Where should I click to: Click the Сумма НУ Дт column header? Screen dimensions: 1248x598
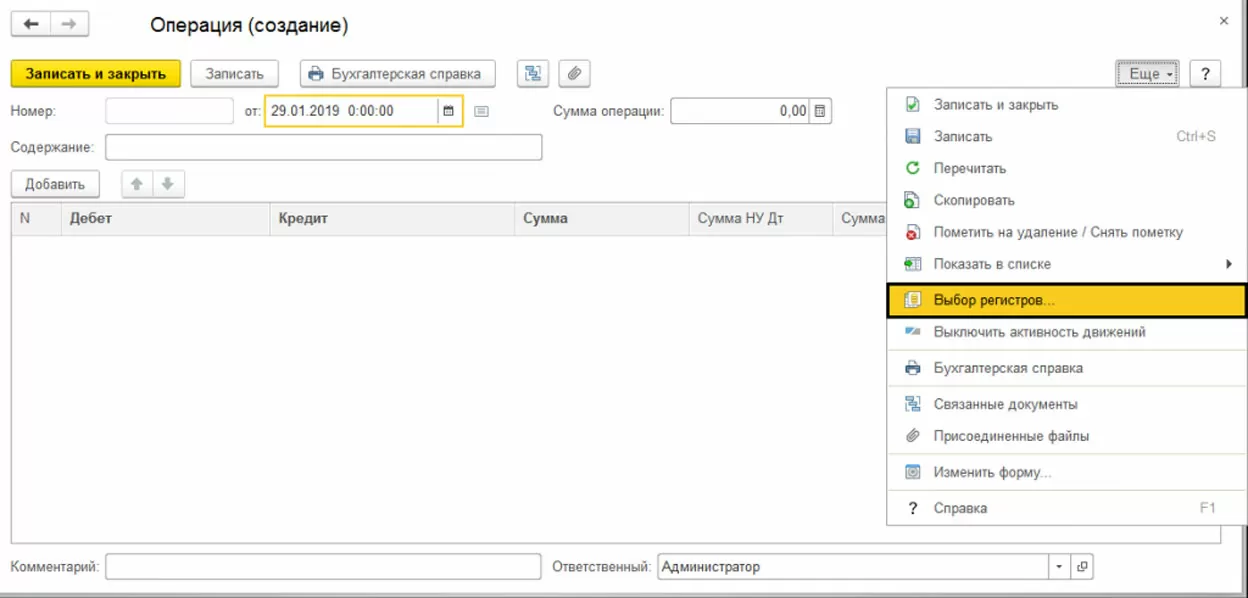[x=761, y=218]
